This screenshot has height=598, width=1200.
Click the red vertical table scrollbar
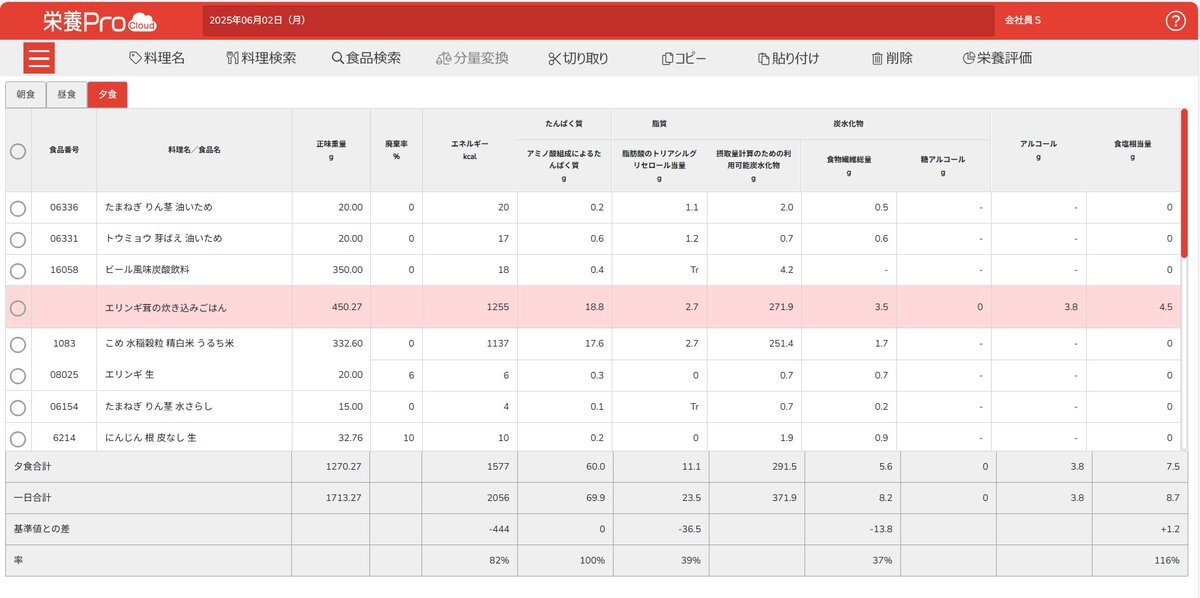click(x=1184, y=185)
